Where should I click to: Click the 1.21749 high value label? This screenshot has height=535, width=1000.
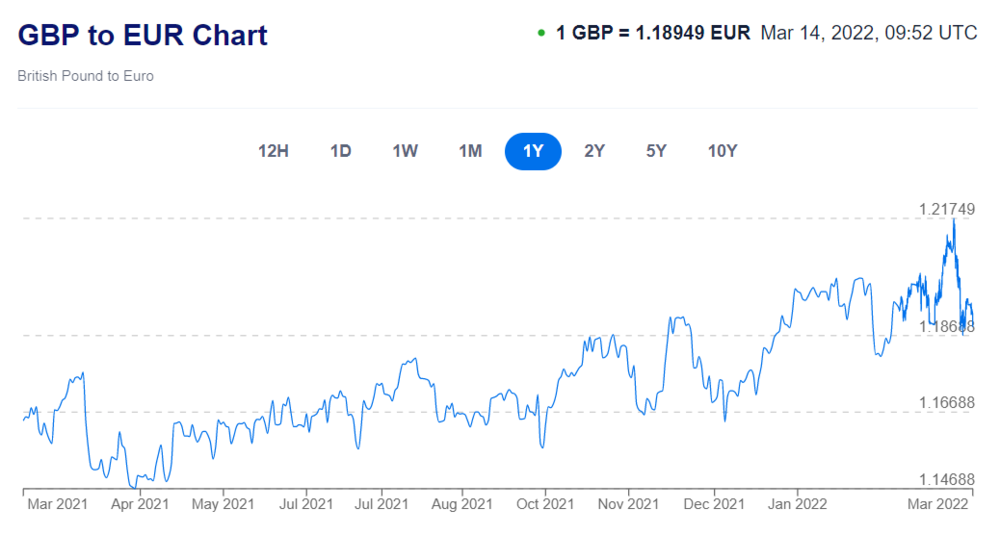tap(946, 209)
